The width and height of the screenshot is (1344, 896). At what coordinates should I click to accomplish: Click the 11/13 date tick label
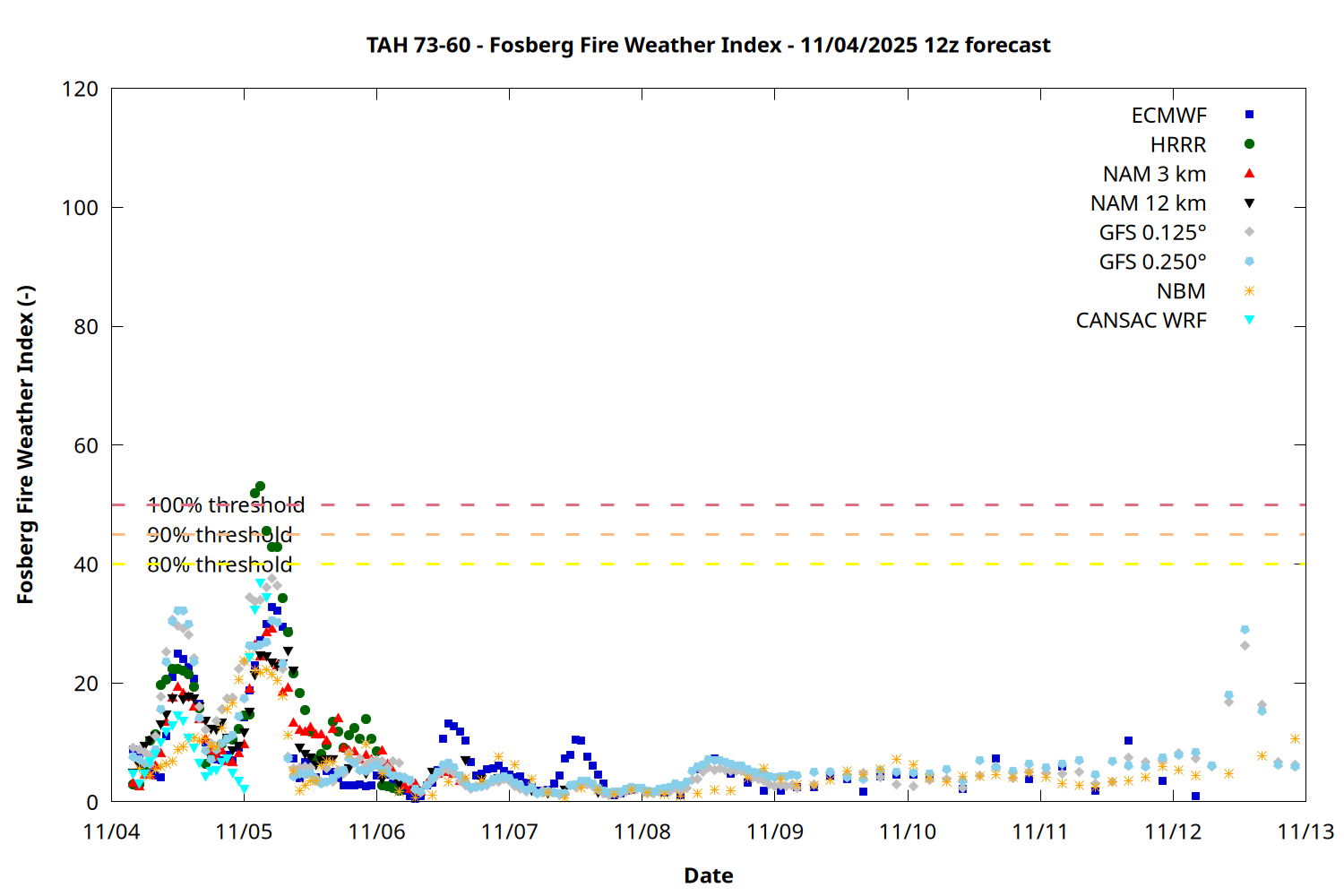pyautogui.click(x=1305, y=831)
